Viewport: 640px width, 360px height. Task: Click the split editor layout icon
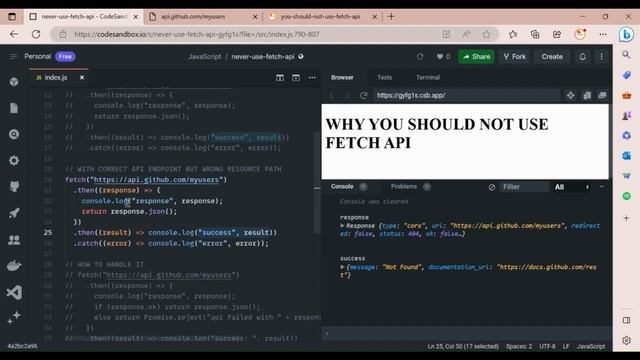coord(280,78)
